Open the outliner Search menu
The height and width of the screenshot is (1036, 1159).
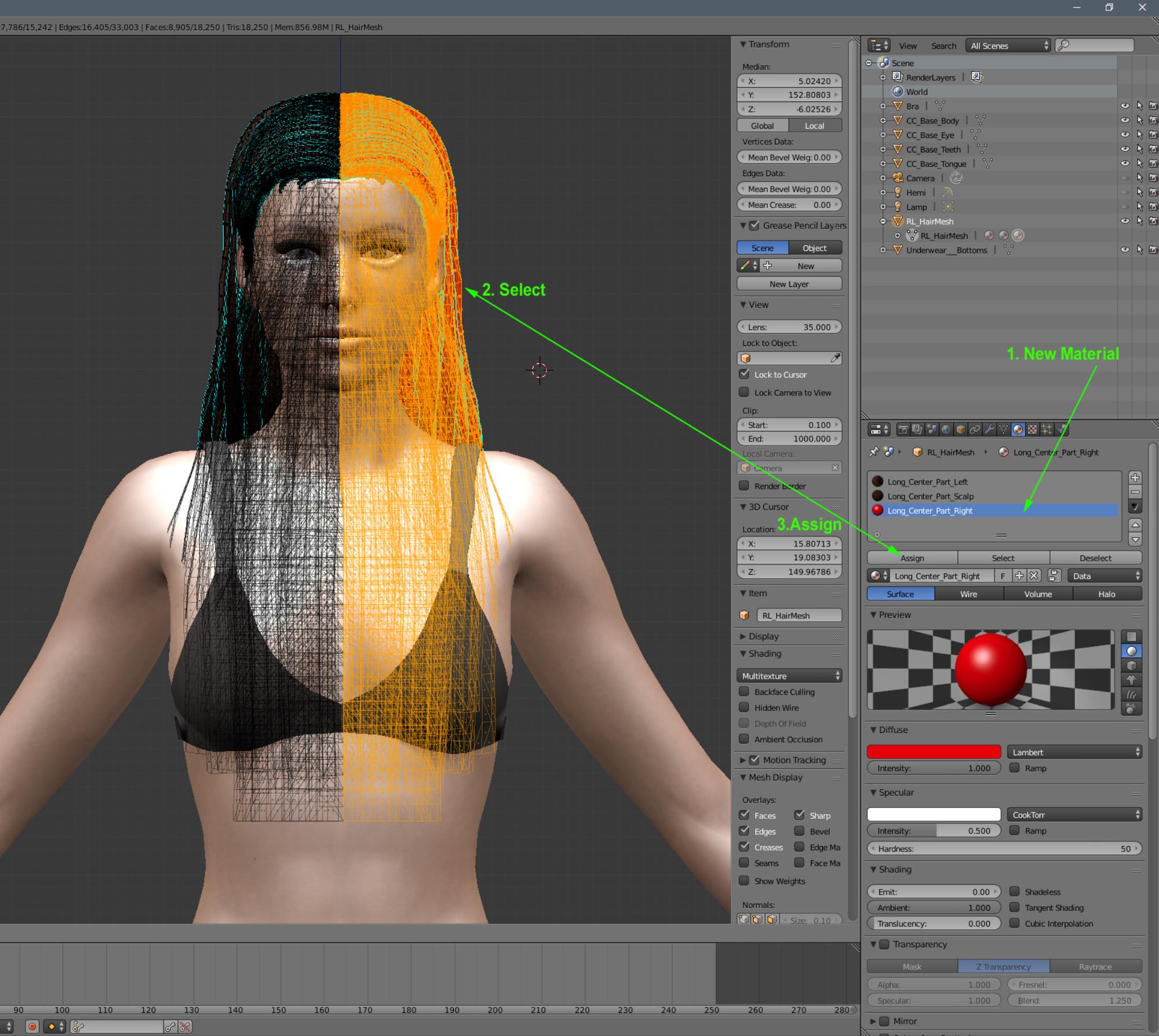coord(943,46)
